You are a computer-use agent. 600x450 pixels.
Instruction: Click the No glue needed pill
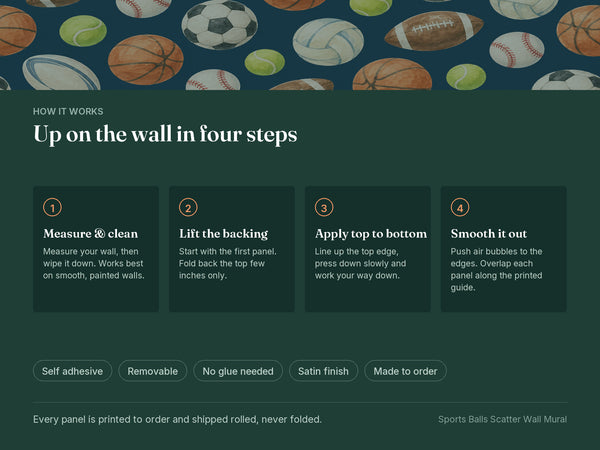238,371
